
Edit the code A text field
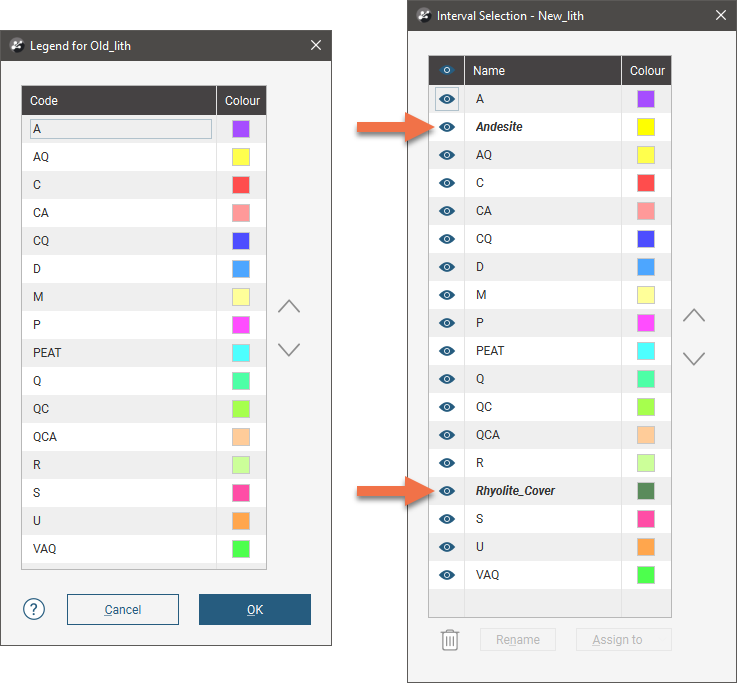tap(121, 129)
